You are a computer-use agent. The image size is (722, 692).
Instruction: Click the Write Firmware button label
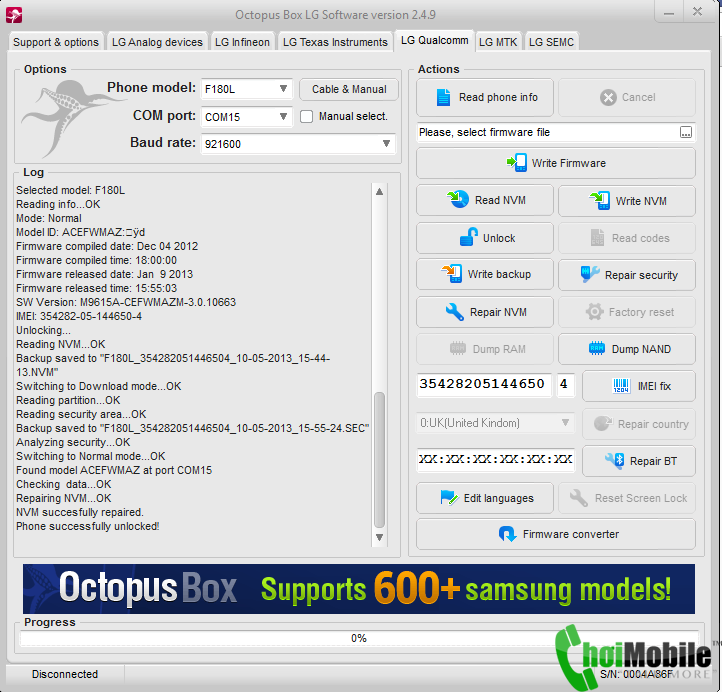coord(569,163)
